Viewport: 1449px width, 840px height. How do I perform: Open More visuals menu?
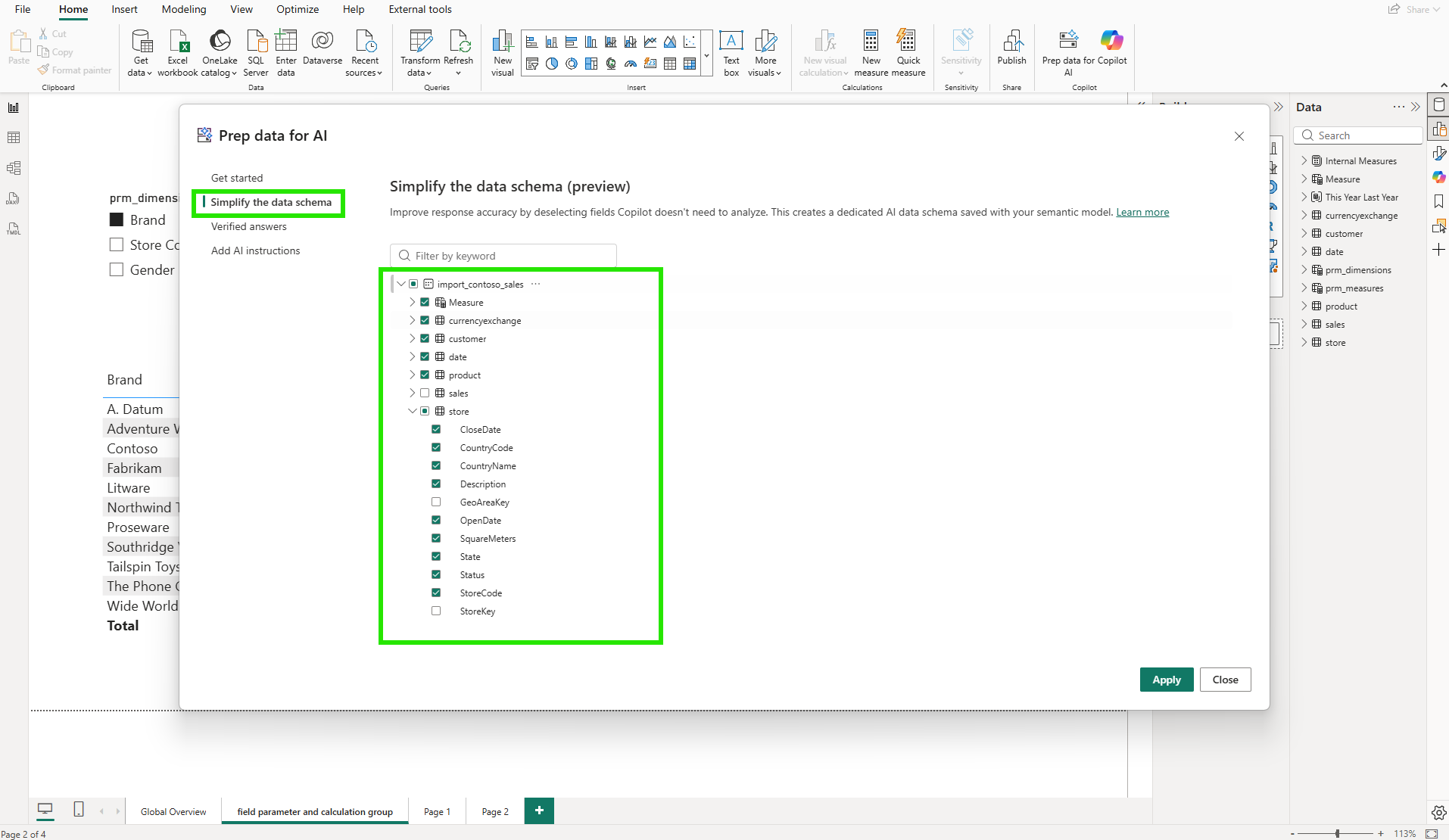click(765, 53)
